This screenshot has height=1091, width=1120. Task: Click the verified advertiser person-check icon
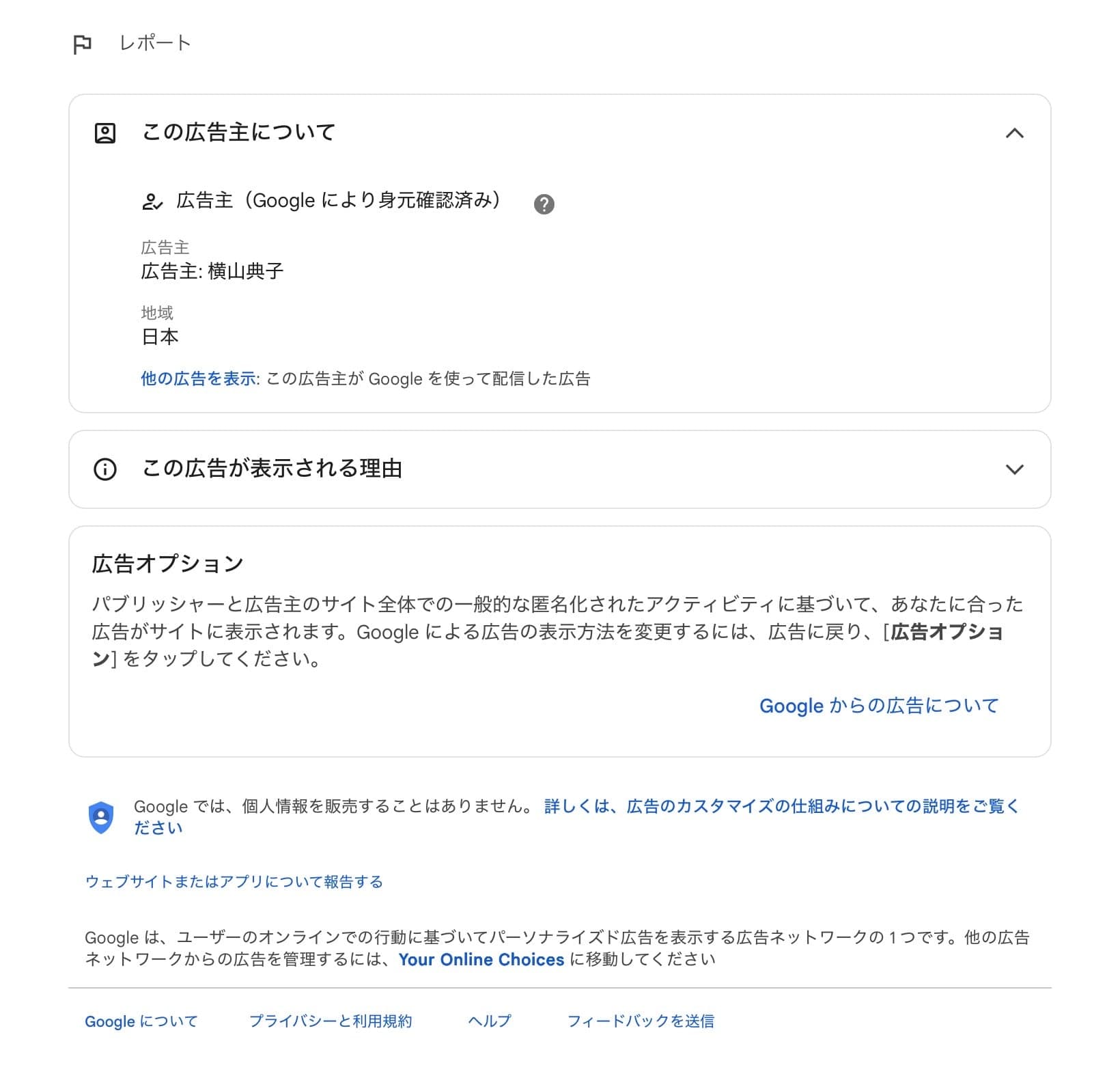[x=152, y=202]
